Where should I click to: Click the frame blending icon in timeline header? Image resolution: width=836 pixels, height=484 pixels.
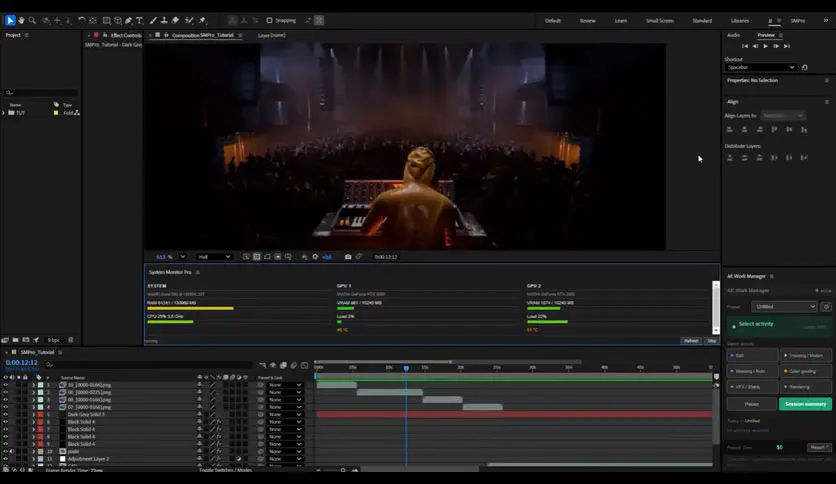tap(283, 365)
